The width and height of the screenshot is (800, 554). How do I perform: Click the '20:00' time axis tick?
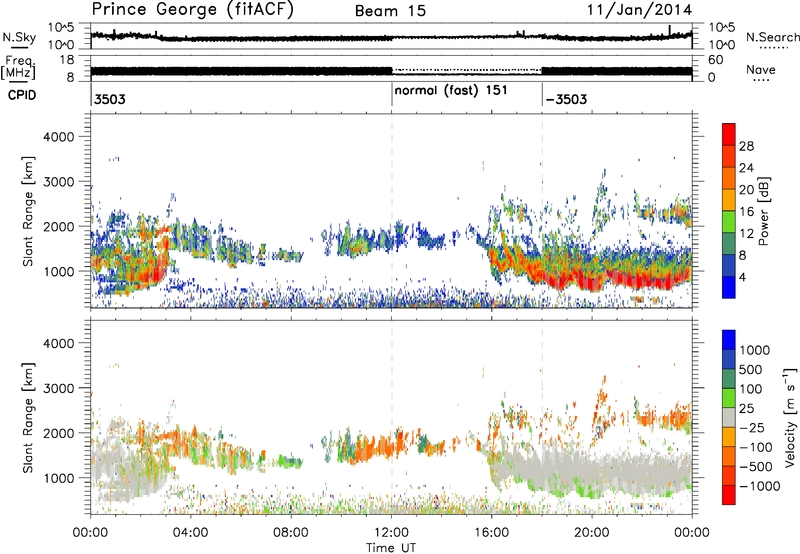click(x=591, y=533)
